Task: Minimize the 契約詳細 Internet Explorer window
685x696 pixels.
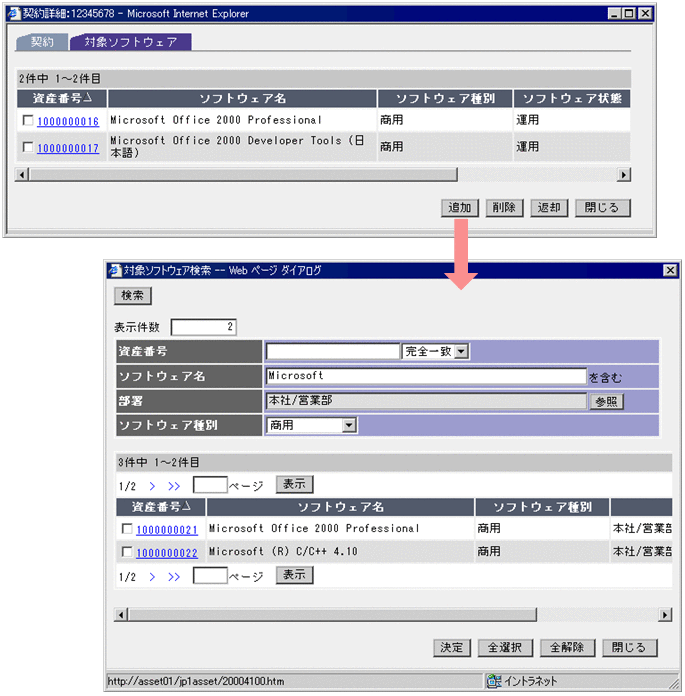Action: tap(614, 13)
